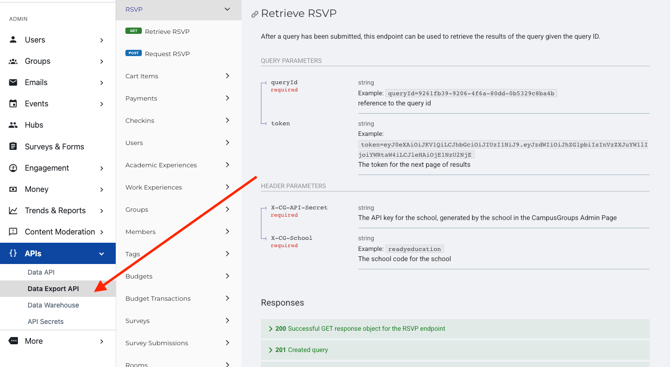The width and height of the screenshot is (670, 367).
Task: Click the X-CG-School parameter name
Action: [x=291, y=238]
